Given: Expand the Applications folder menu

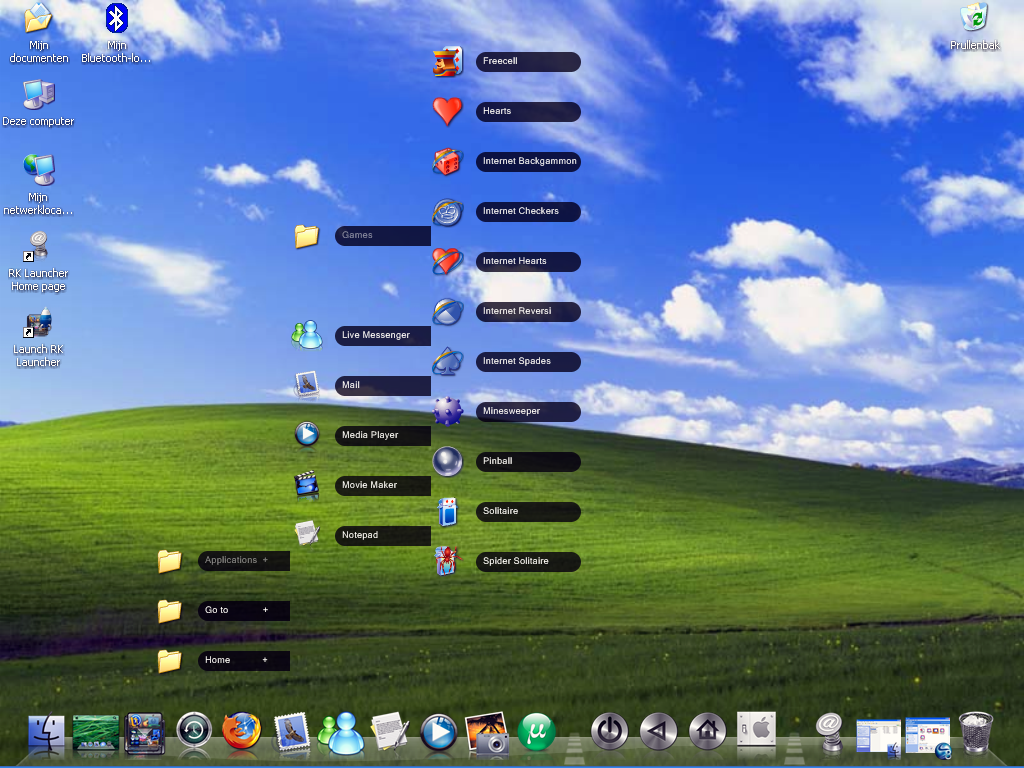Looking at the screenshot, I should (243, 561).
